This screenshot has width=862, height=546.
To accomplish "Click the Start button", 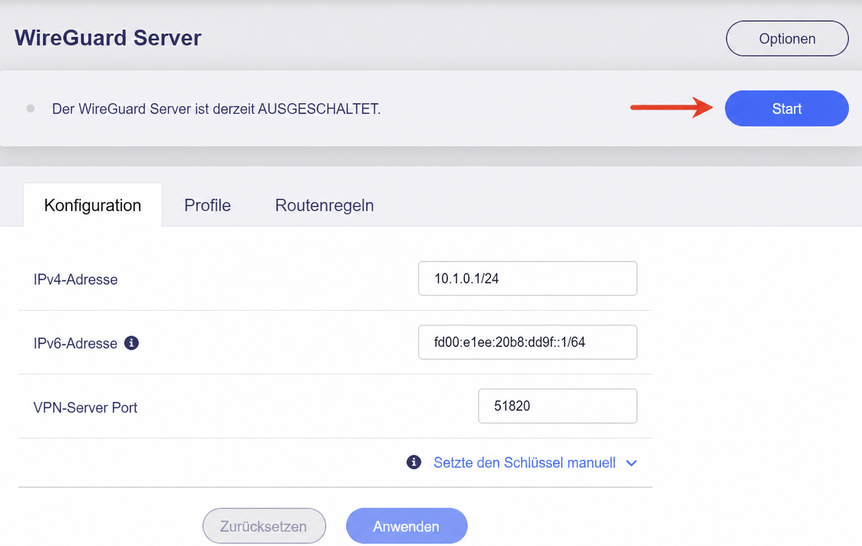I will coord(787,108).
